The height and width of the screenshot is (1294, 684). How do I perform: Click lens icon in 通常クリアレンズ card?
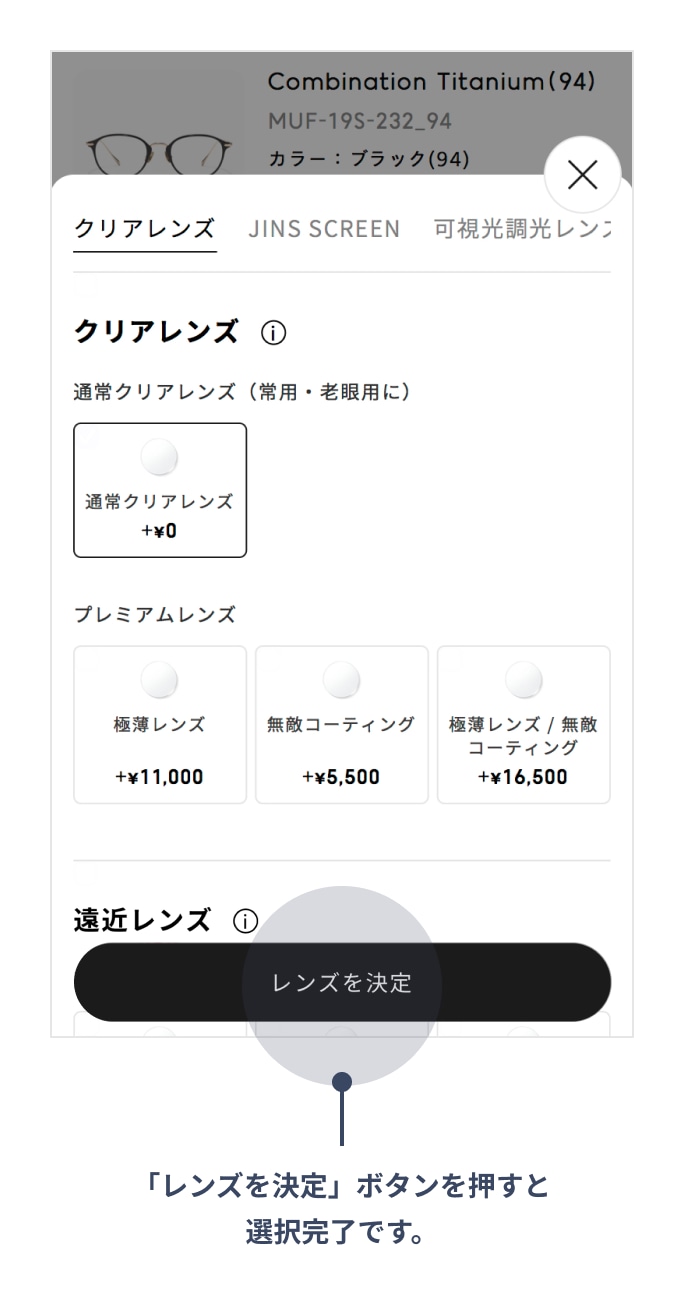coord(160,458)
